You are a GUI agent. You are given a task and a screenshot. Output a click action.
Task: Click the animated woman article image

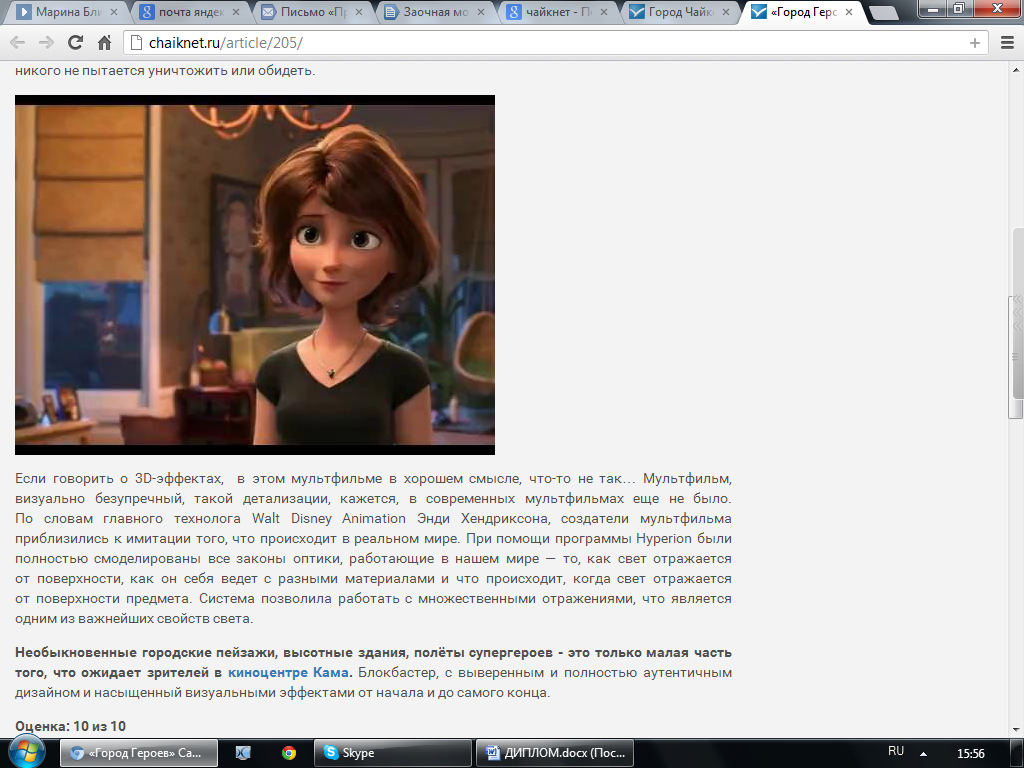[255, 275]
